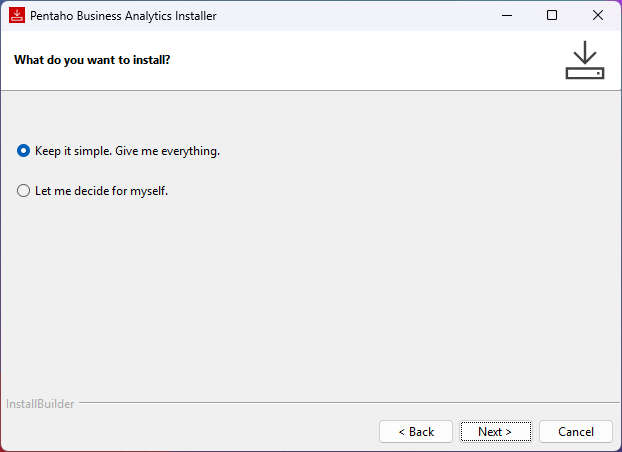Viewport: 622px width, 452px height.
Task: Click the 'What do you want to install?' heading
Action: pyautogui.click(x=92, y=60)
